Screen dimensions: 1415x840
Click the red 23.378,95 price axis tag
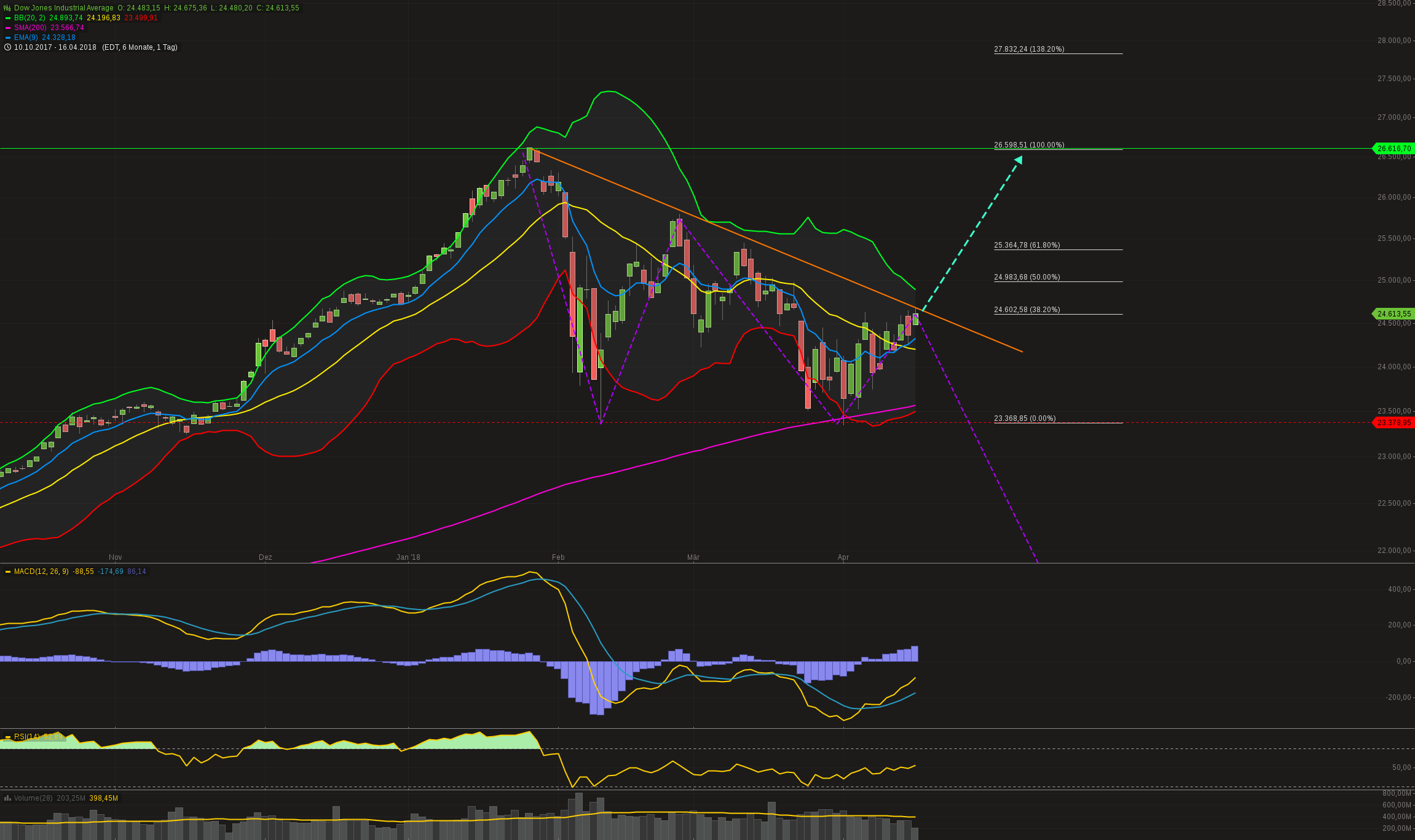1393,423
